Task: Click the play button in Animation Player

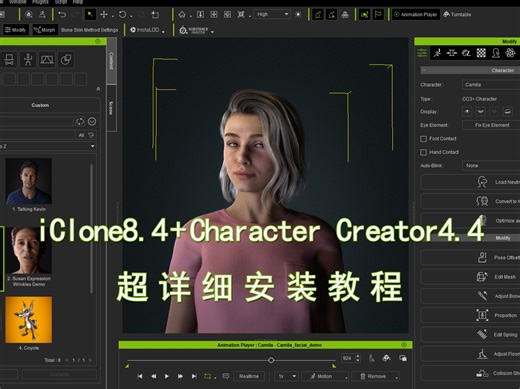Action: pyautogui.click(x=167, y=376)
